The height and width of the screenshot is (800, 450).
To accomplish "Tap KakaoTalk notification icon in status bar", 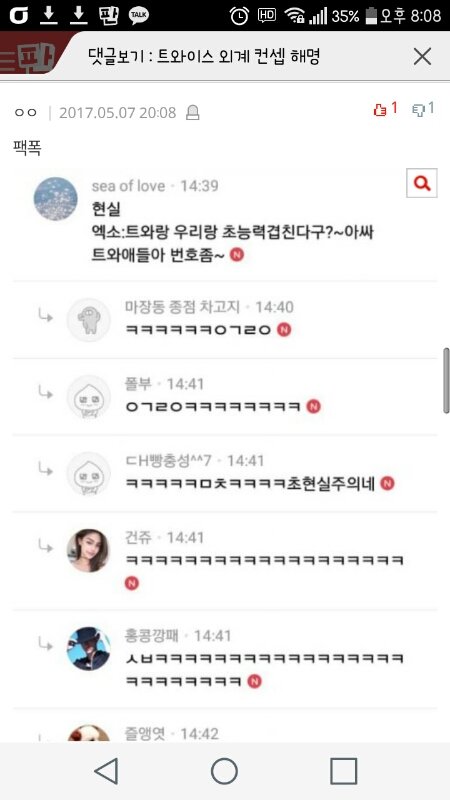I will 139,16.
